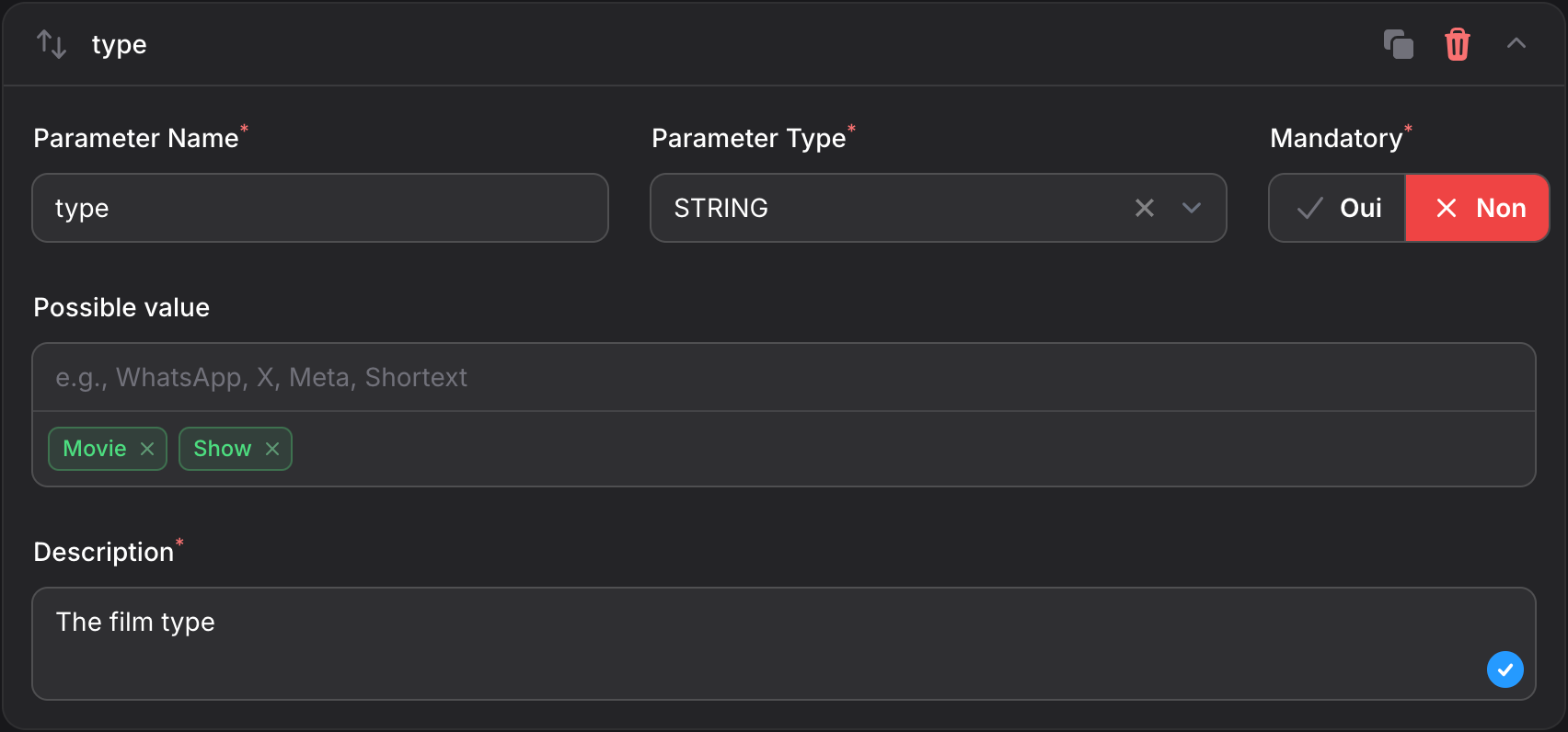Select the type parameter header title
Viewport: 1568px width, 732px height.
pos(119,43)
